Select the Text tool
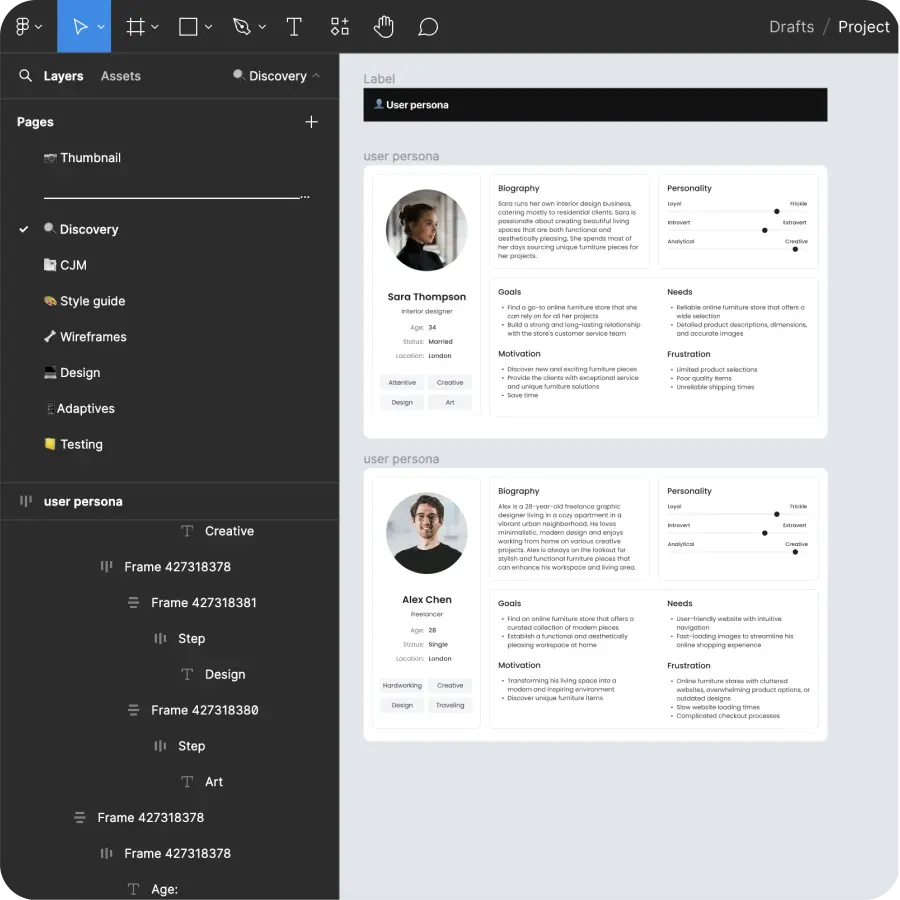Image resolution: width=900 pixels, height=900 pixels. [x=294, y=27]
